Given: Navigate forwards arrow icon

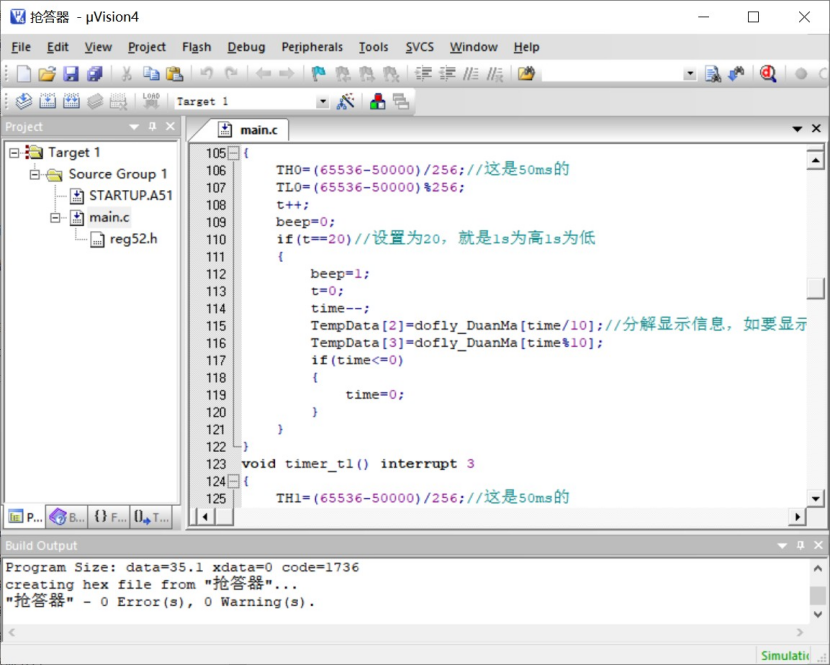Looking at the screenshot, I should tap(287, 74).
